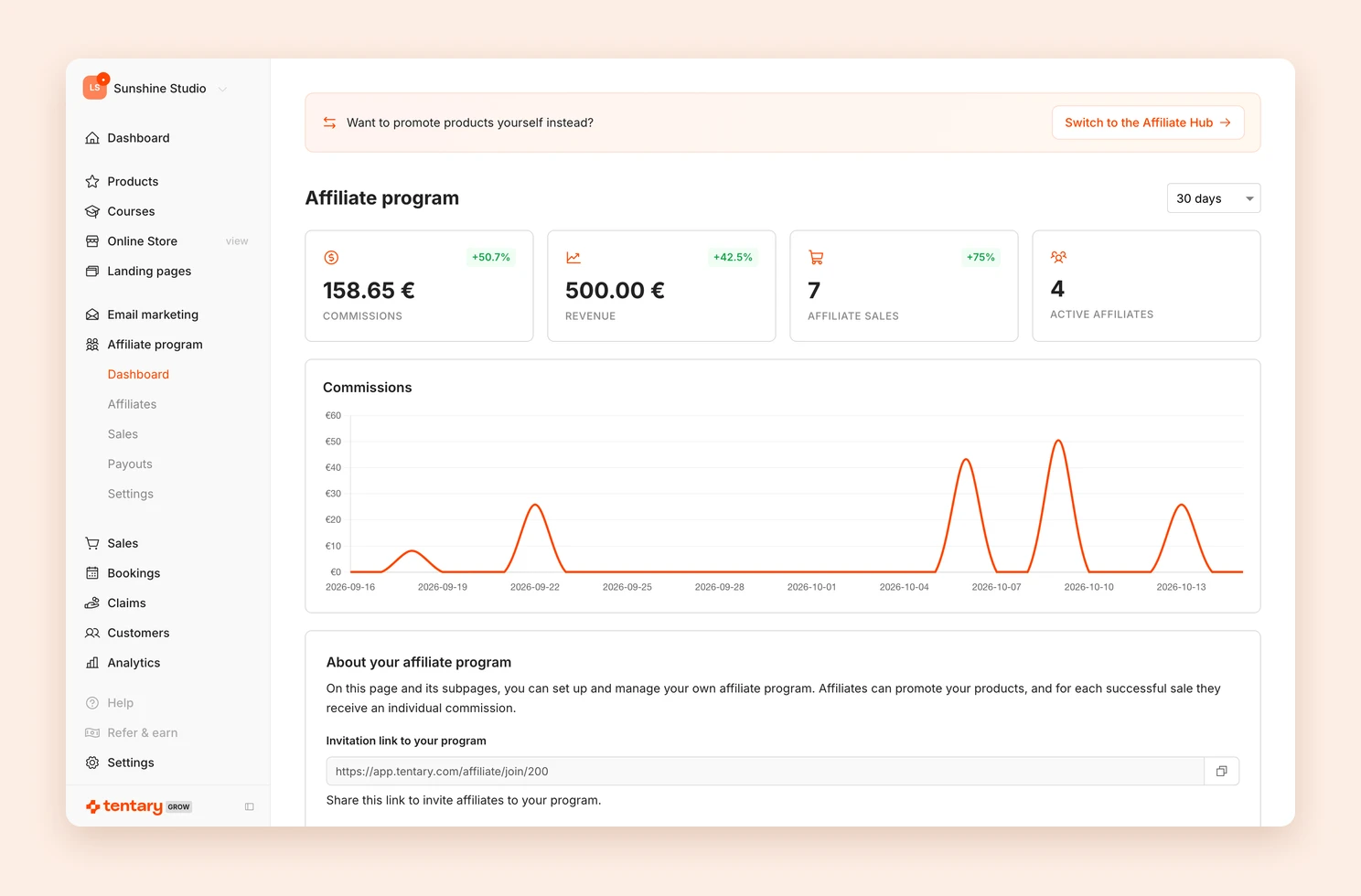Click the Landing pages icon
This screenshot has width=1361, height=896.
click(x=92, y=272)
